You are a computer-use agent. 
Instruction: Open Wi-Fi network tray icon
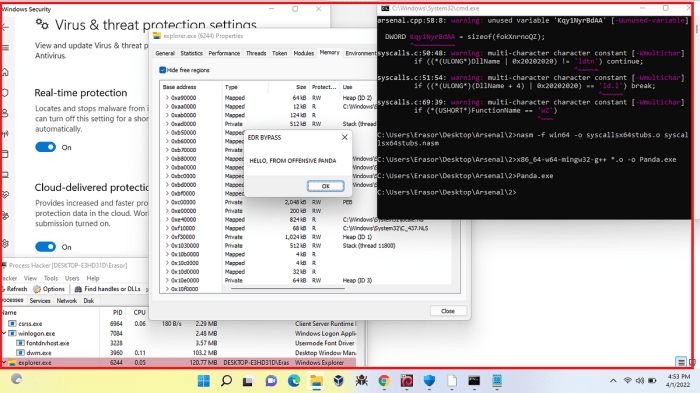point(627,380)
